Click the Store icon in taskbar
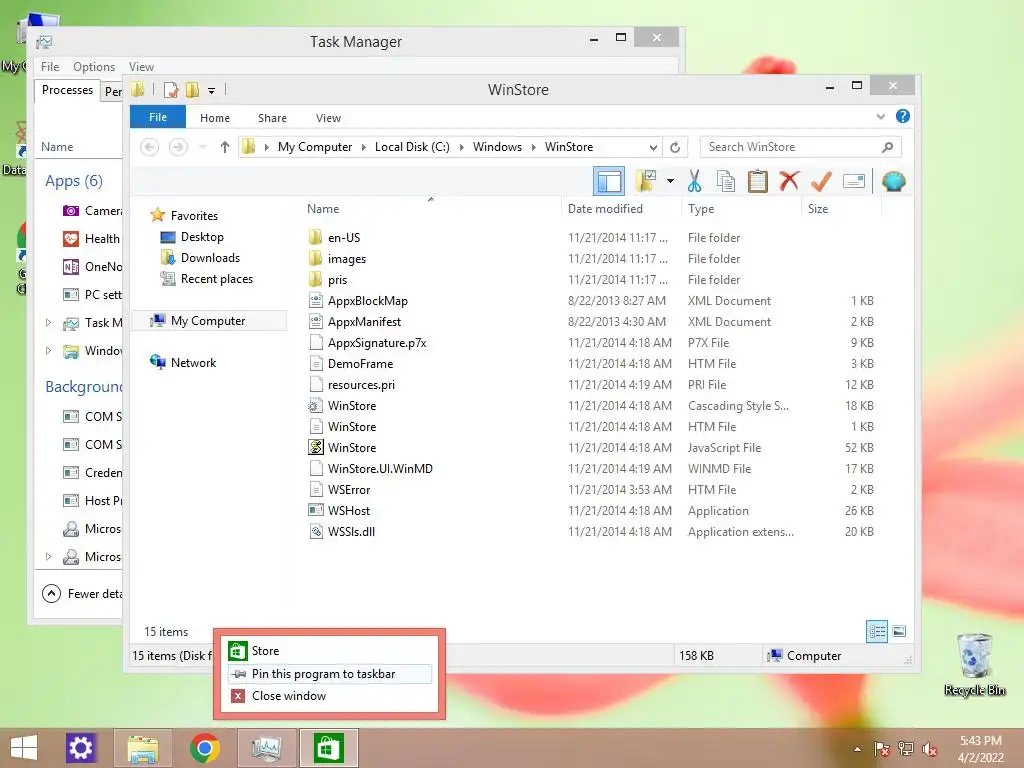The image size is (1024, 768). 328,748
